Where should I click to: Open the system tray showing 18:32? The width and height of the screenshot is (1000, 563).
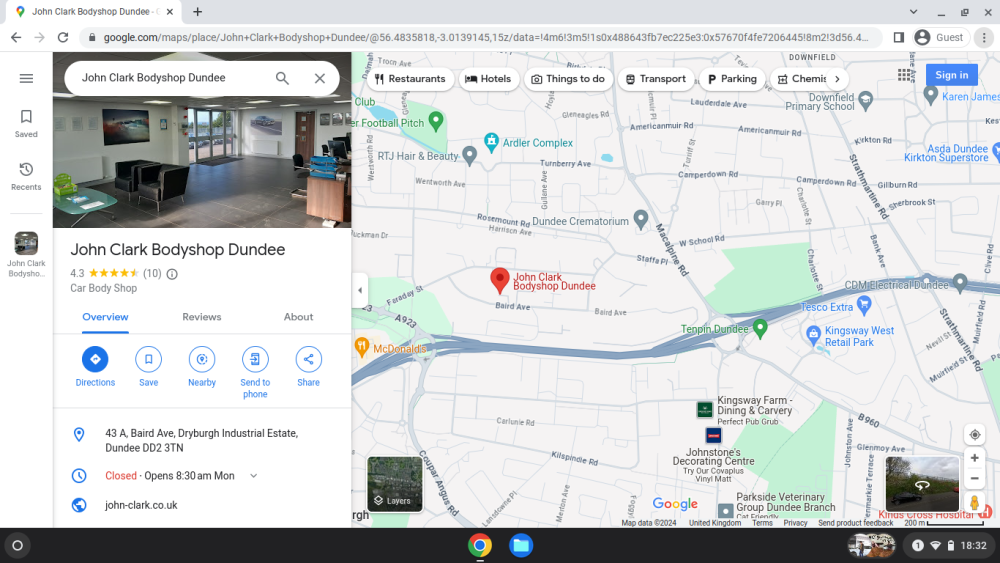(948, 545)
